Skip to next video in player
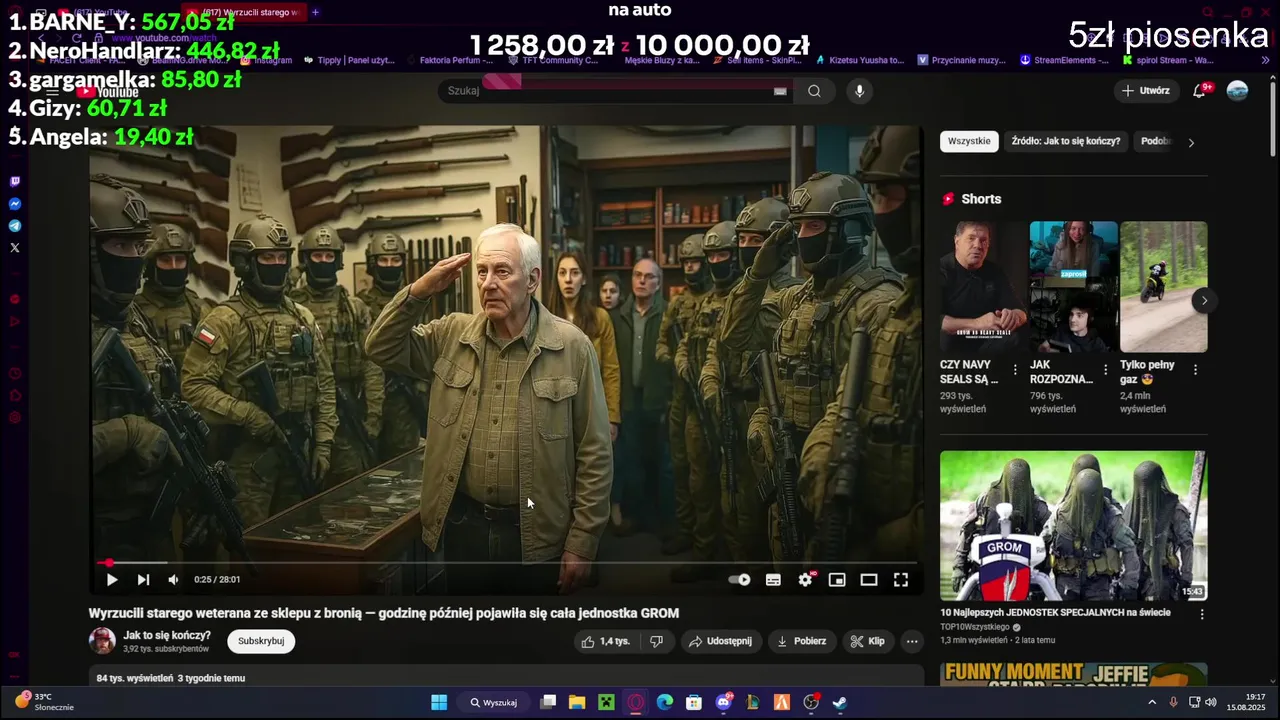Viewport: 1280px width, 720px height. point(143,580)
